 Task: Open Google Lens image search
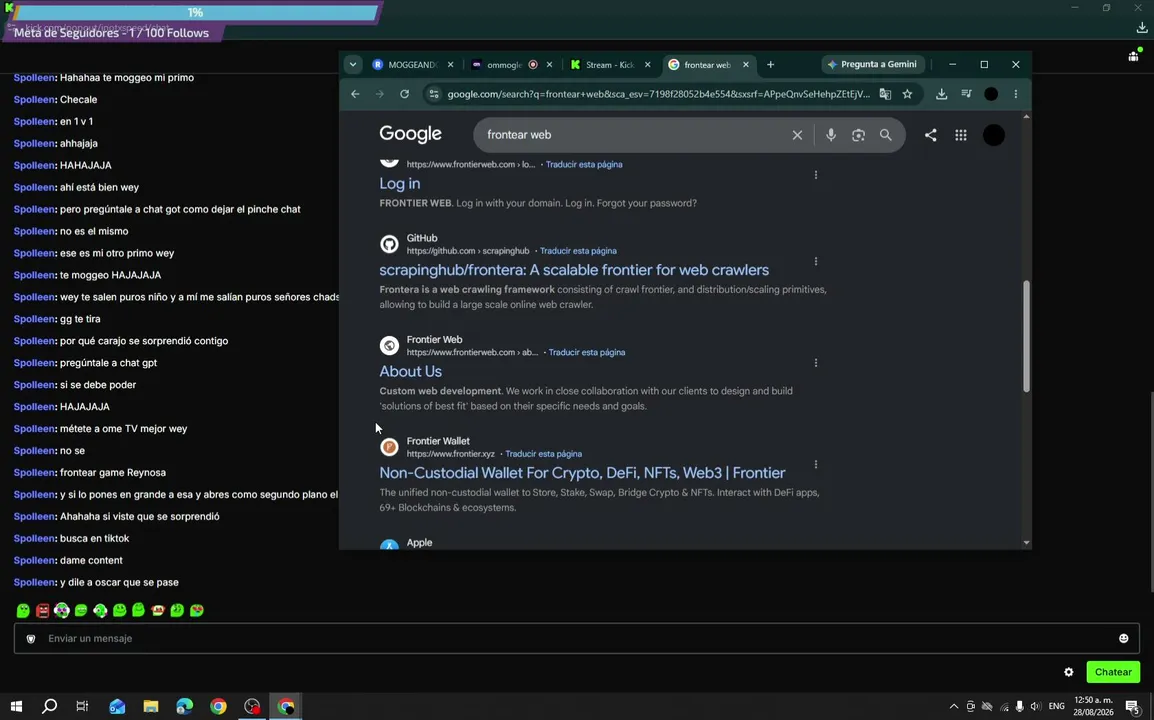click(858, 135)
